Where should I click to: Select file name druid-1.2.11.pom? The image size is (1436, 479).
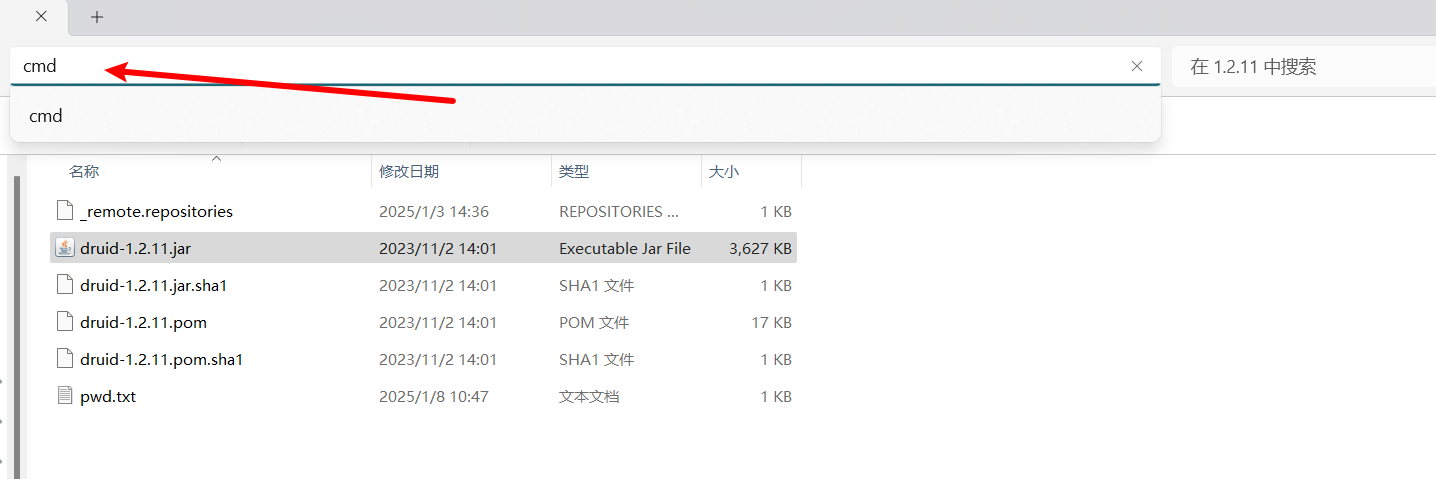143,322
